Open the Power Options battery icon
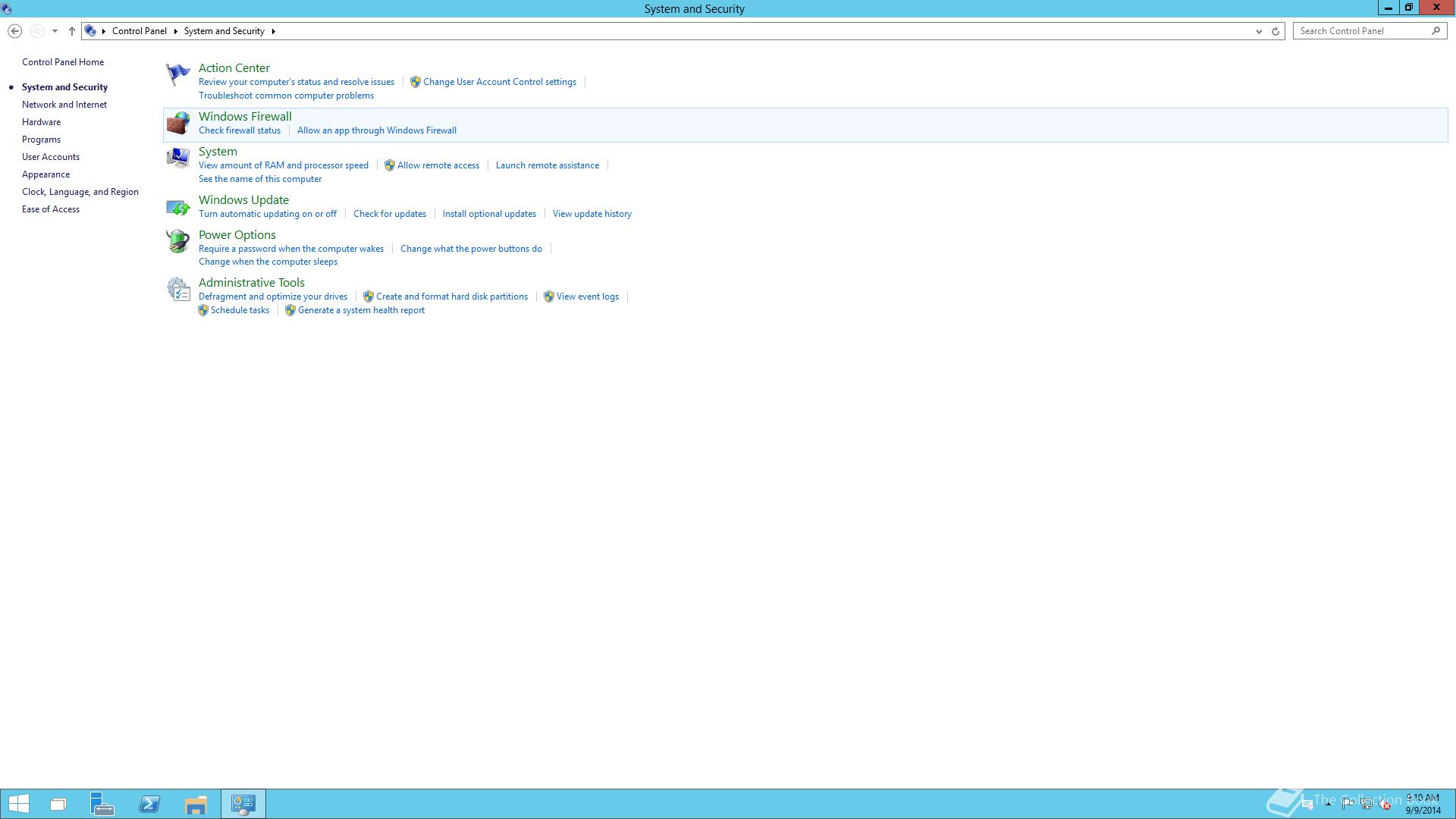 (177, 241)
